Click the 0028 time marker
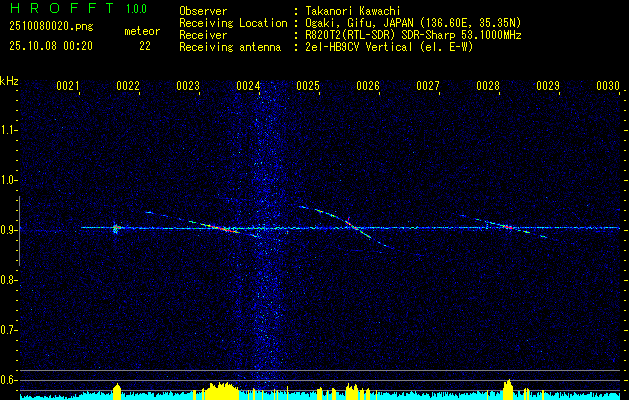 [488, 86]
